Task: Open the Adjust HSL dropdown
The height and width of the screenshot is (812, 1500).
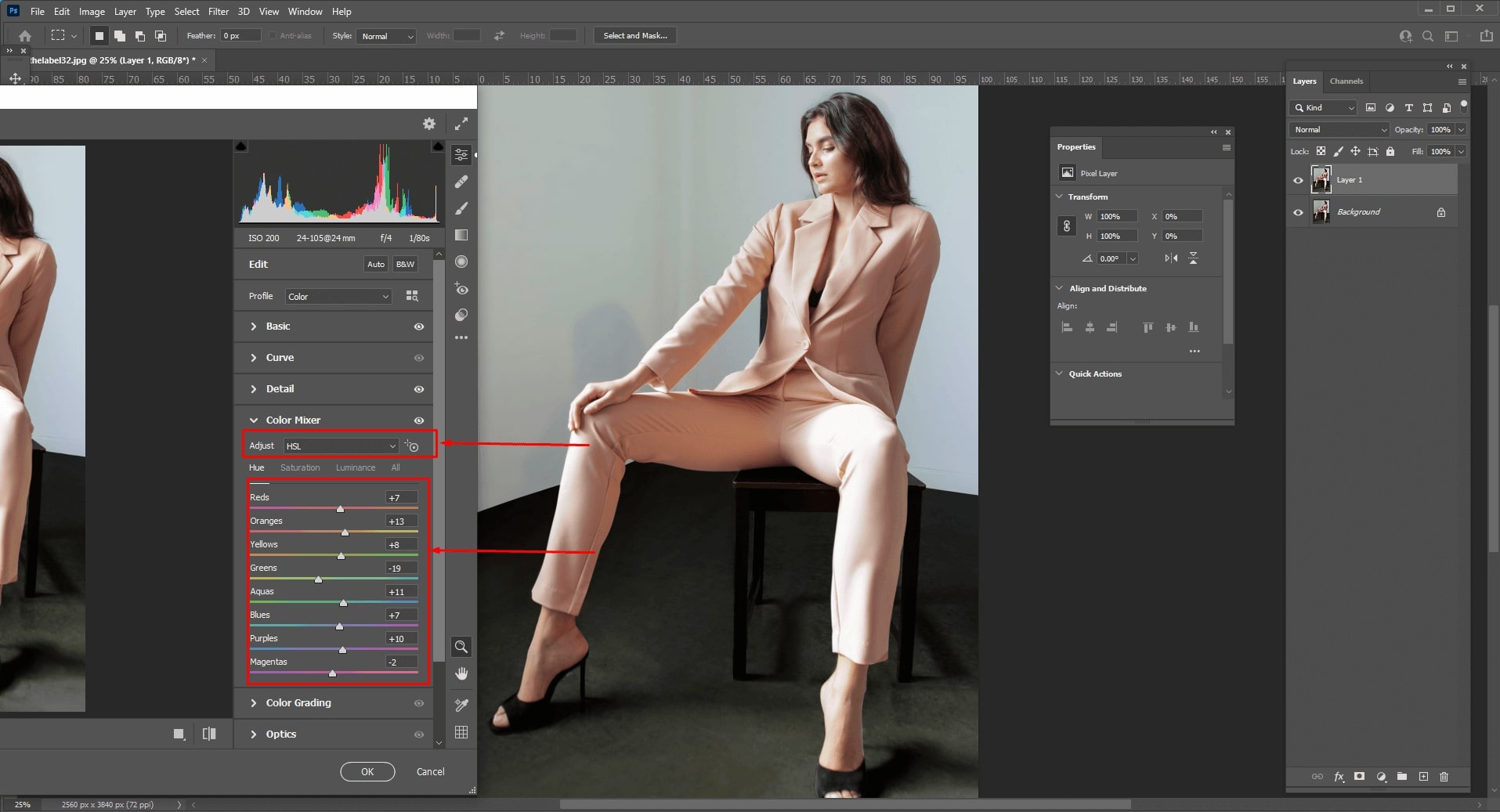Action: [341, 446]
